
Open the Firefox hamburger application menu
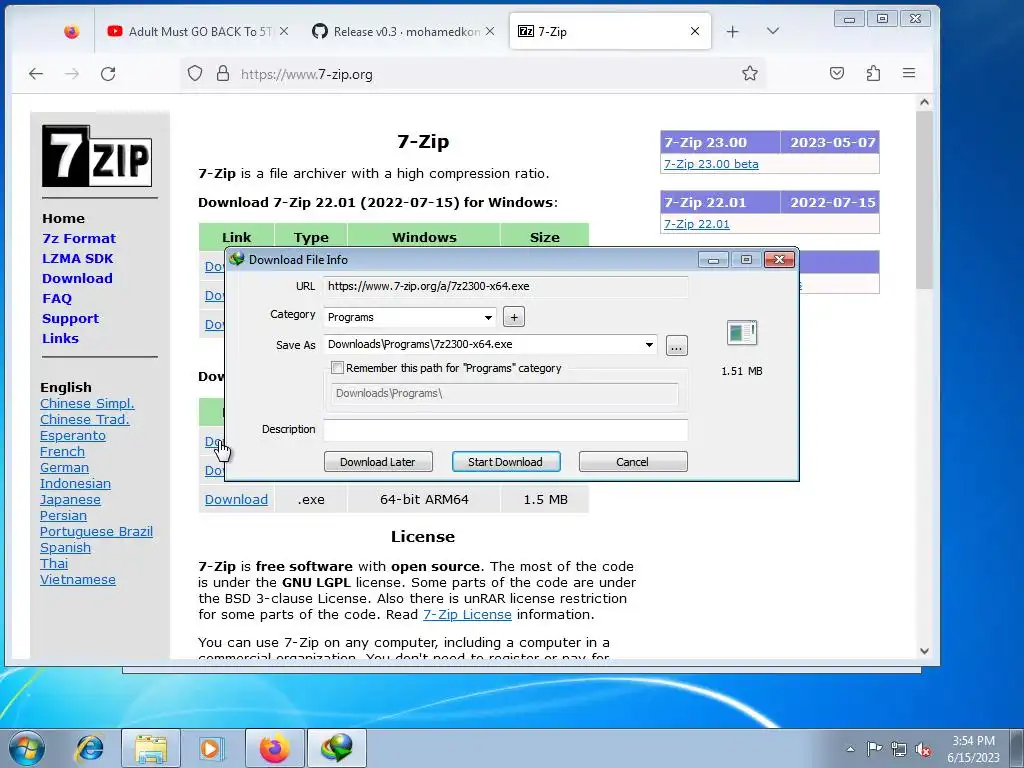pyautogui.click(x=908, y=73)
